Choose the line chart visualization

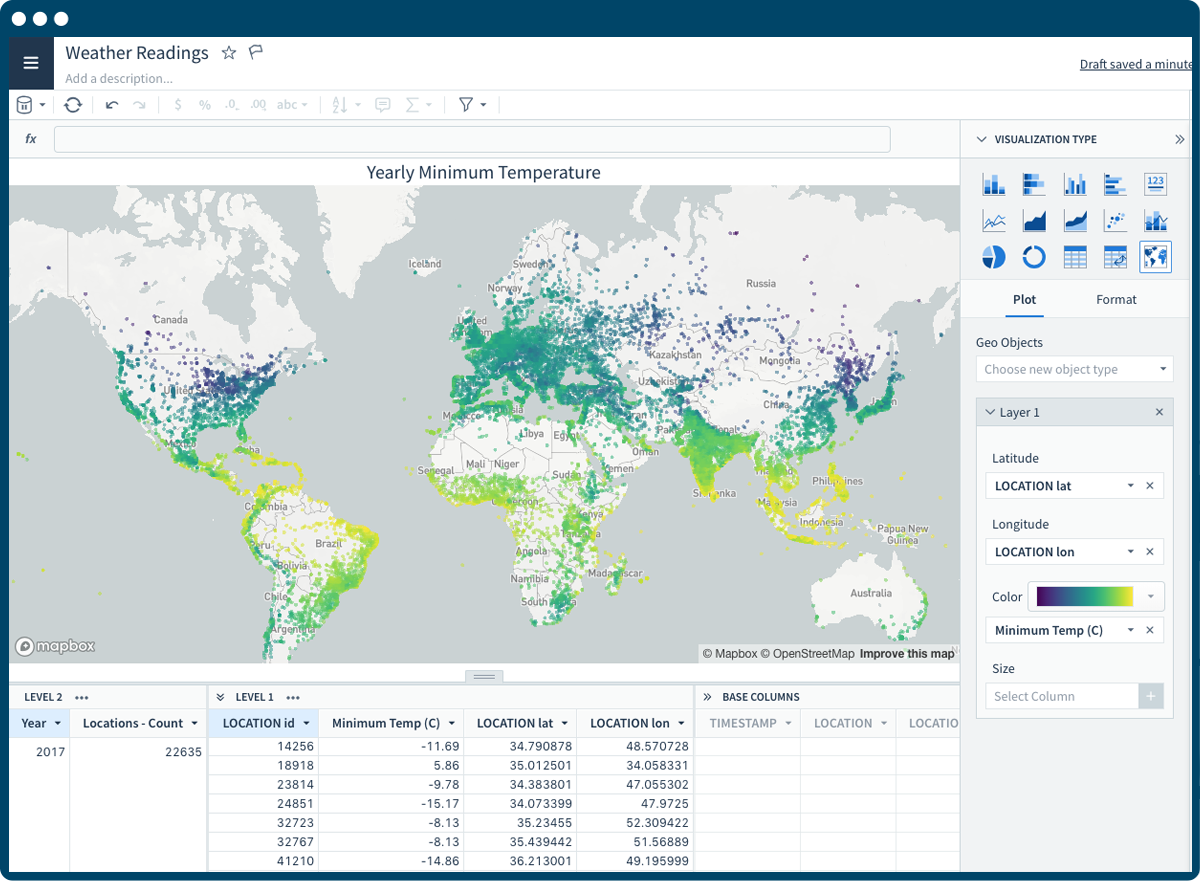click(x=993, y=220)
